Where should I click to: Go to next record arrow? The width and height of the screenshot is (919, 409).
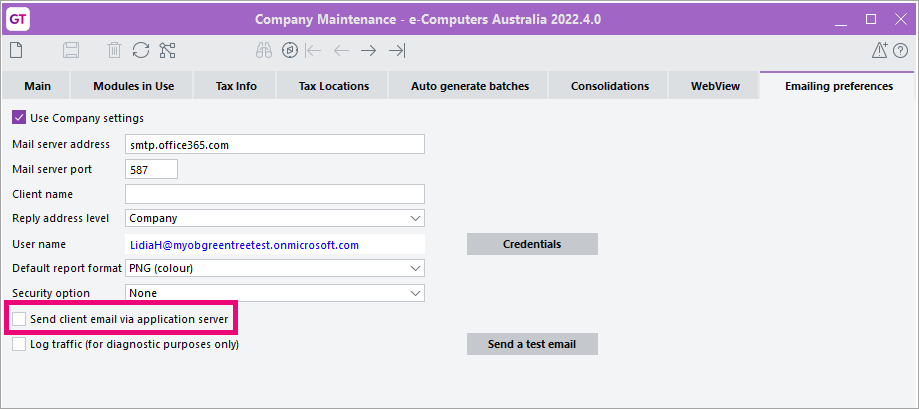click(369, 50)
